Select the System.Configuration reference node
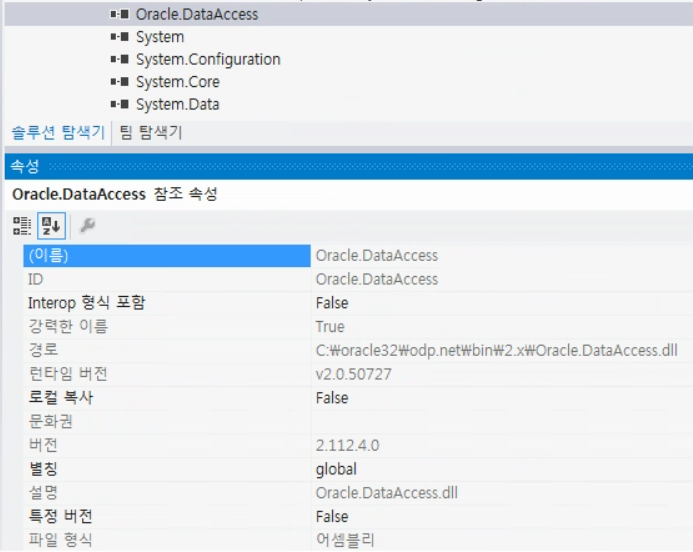This screenshot has width=693, height=552. tap(208, 59)
